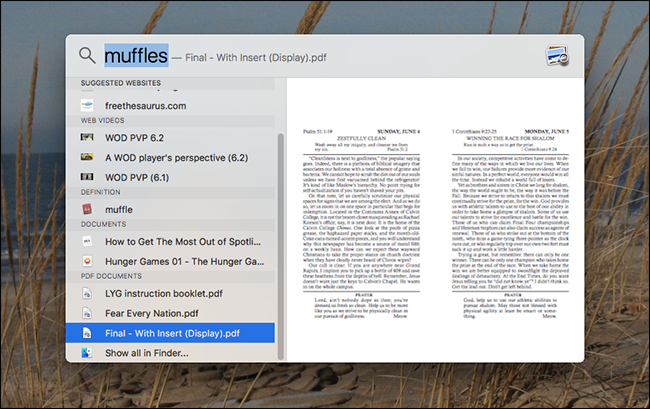Click the PDF icon for Final - With Insert
Image resolution: width=650 pixels, height=409 pixels.
87,333
